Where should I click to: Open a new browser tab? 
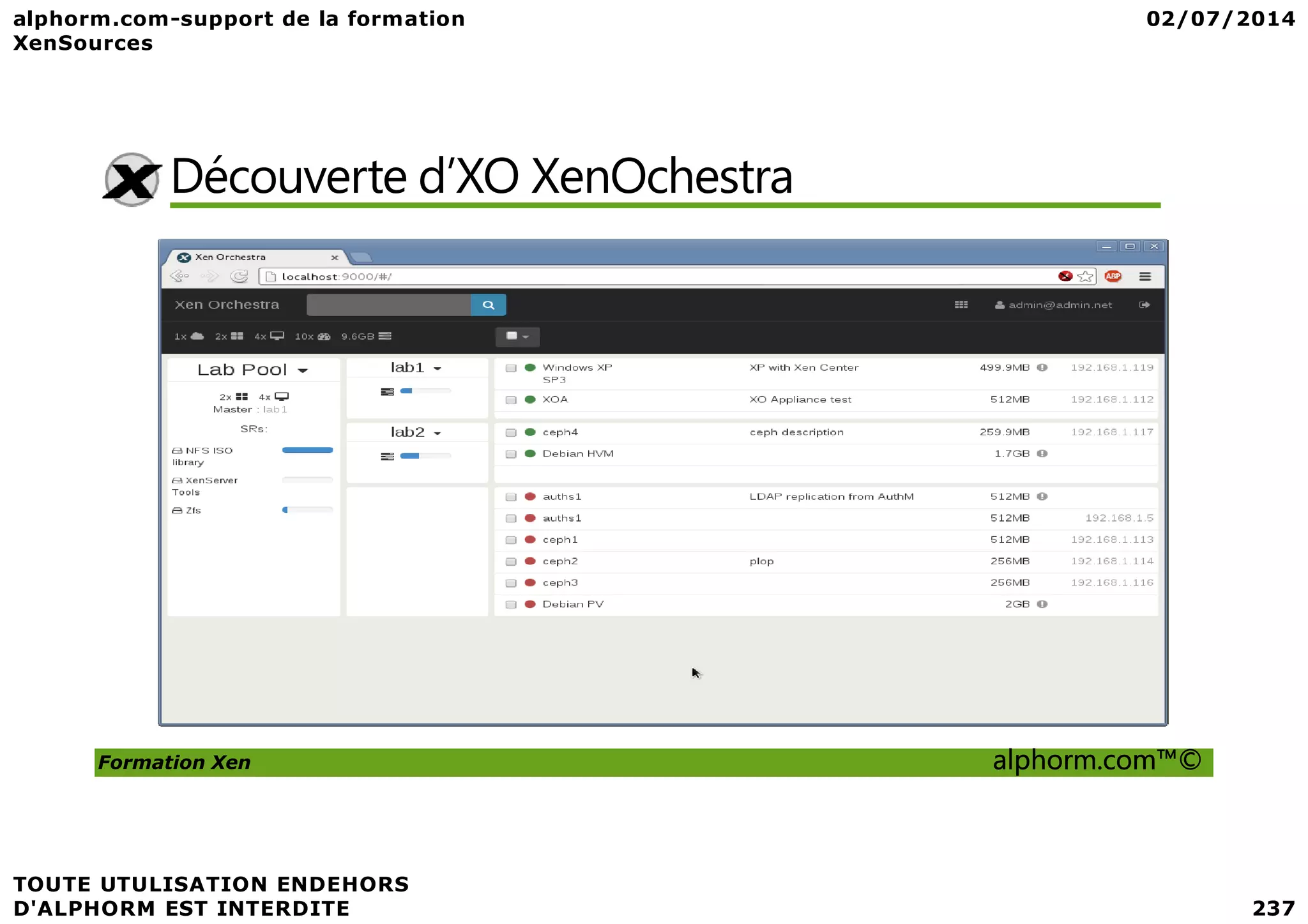[361, 257]
